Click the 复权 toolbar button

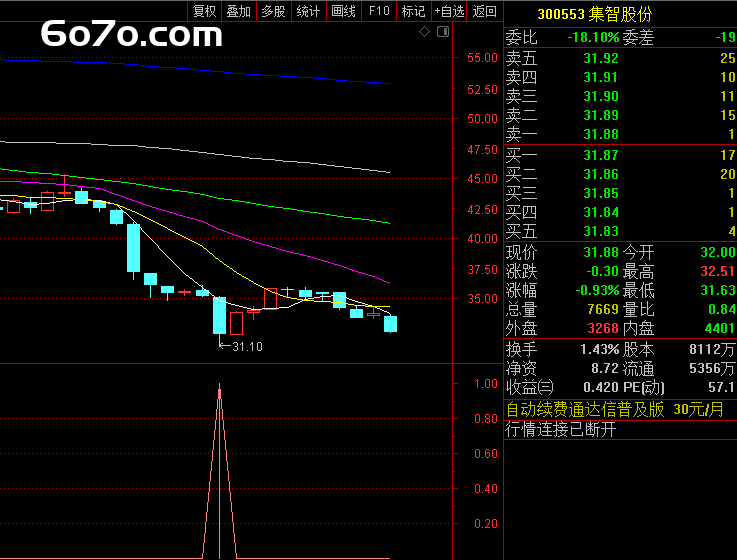point(204,11)
